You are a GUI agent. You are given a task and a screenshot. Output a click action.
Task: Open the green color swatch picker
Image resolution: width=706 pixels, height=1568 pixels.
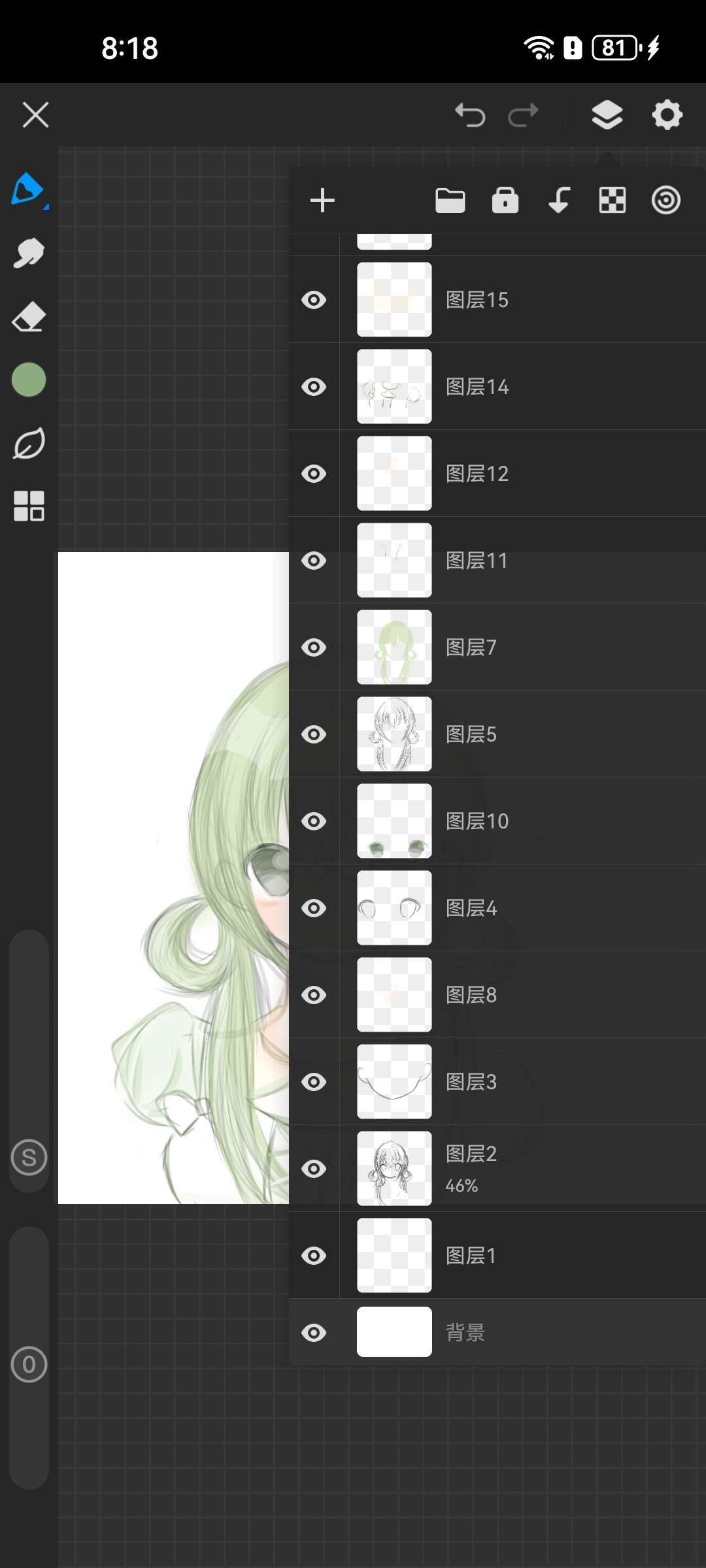[x=29, y=380]
